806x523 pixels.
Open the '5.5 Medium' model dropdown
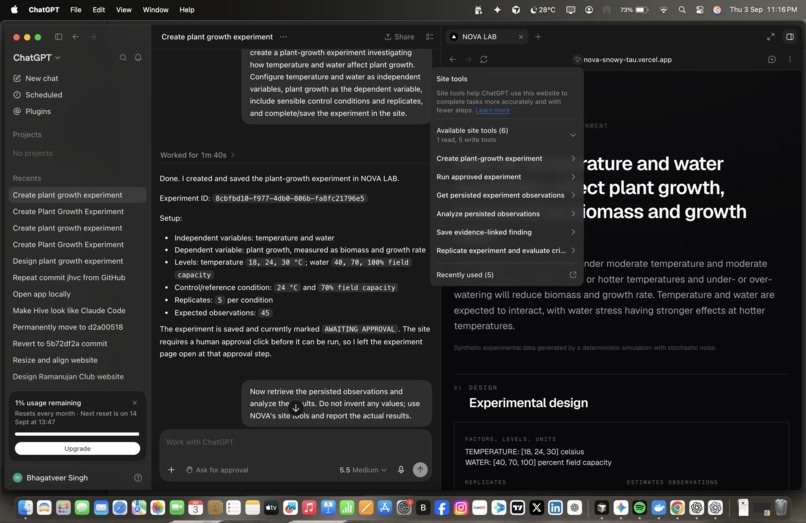click(x=362, y=470)
